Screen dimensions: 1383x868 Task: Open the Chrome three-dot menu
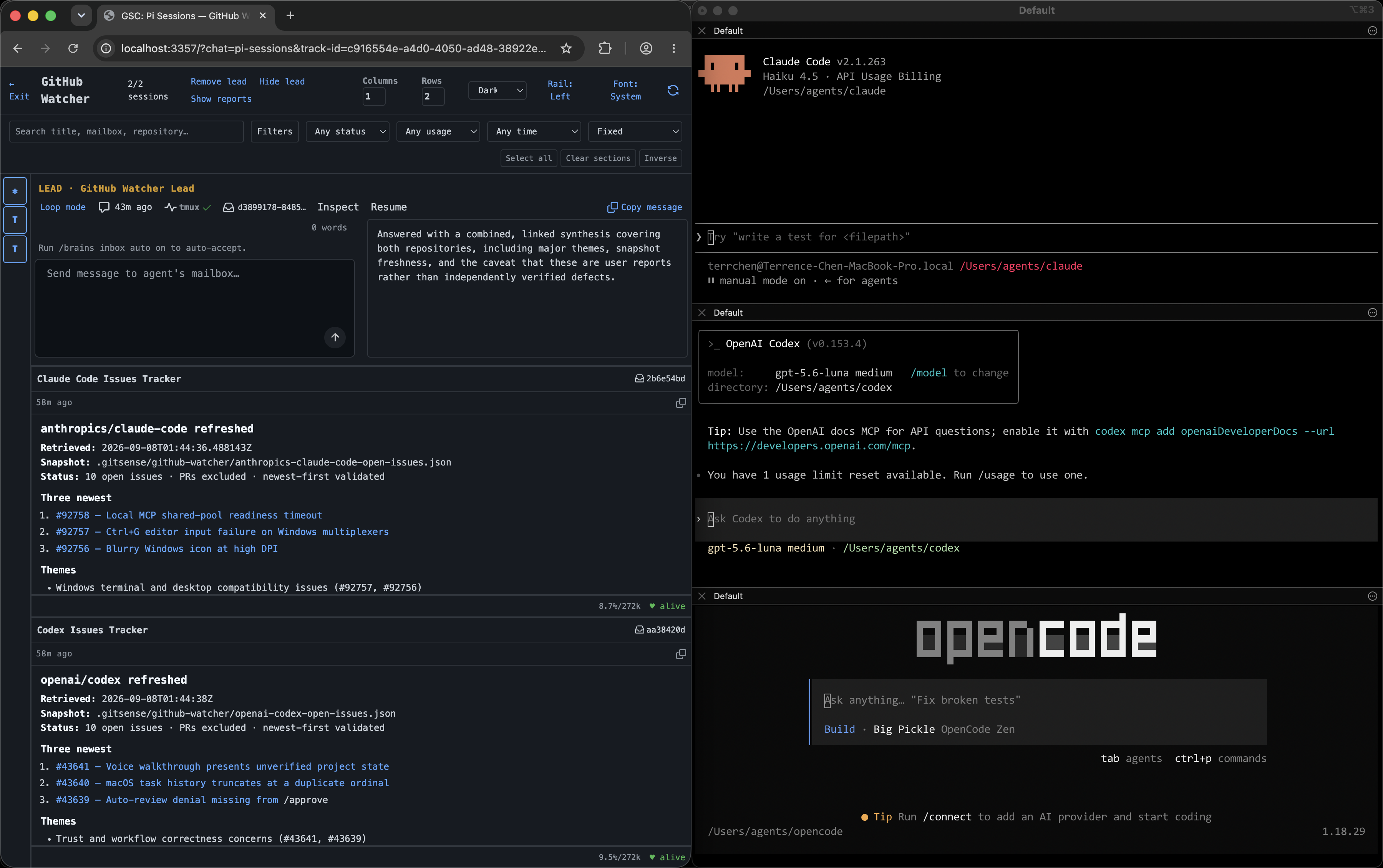tap(673, 48)
